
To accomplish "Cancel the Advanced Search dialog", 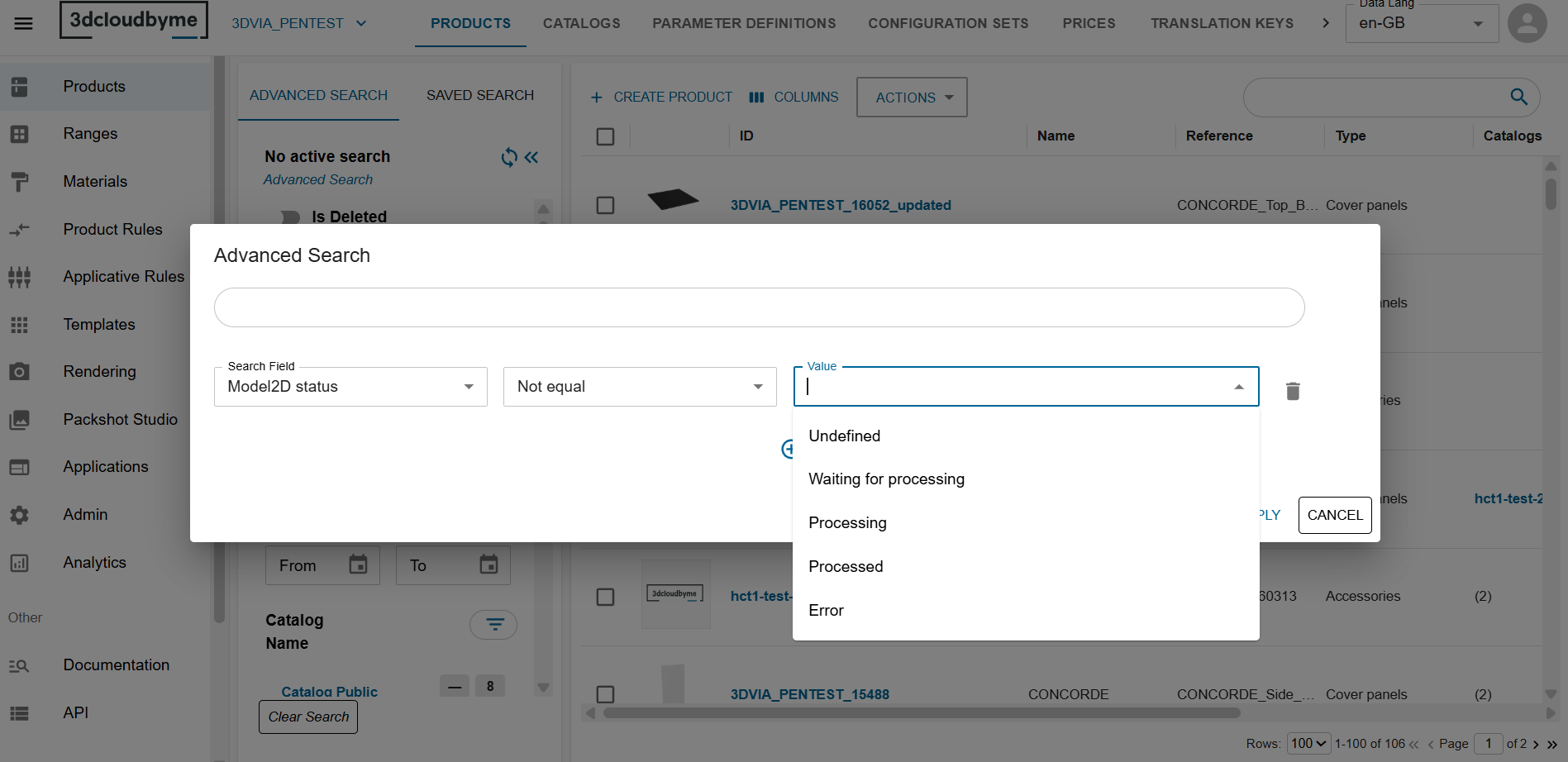I will tap(1335, 515).
